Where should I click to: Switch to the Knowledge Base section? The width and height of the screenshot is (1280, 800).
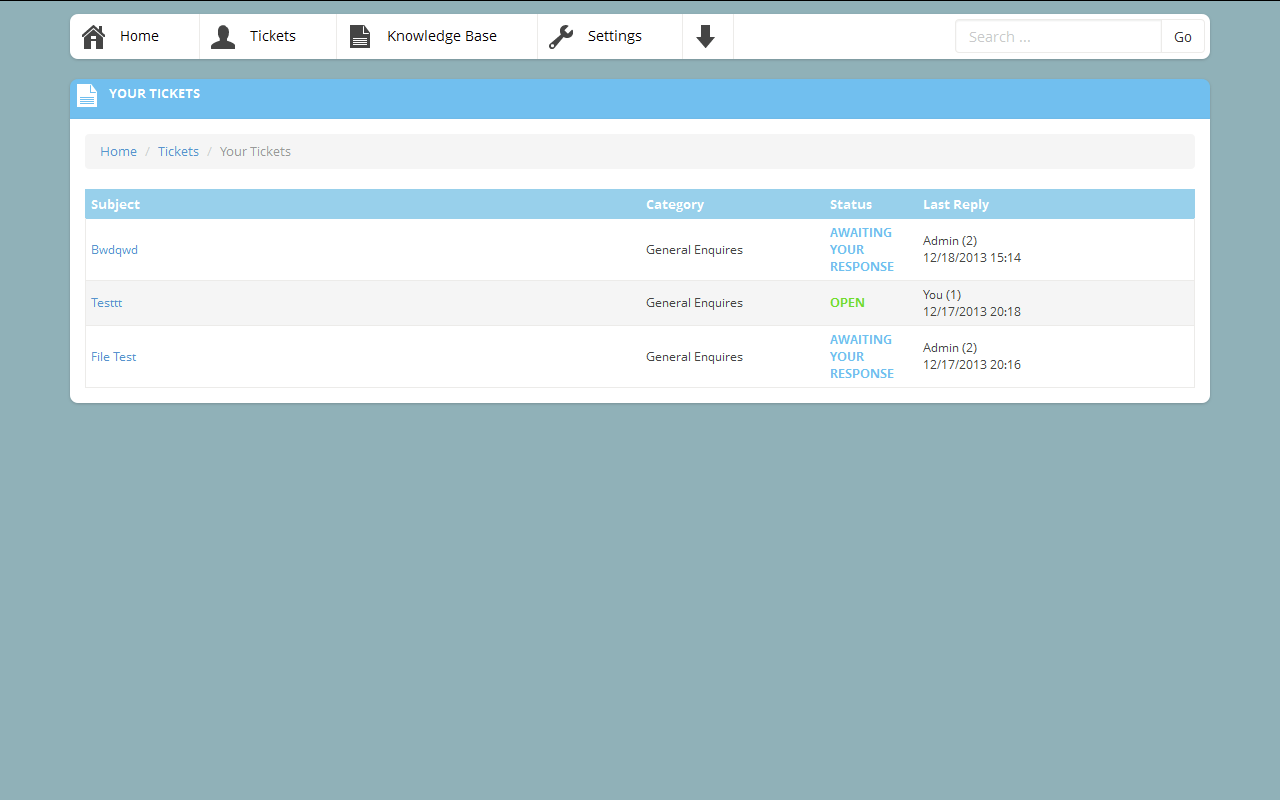pos(443,35)
